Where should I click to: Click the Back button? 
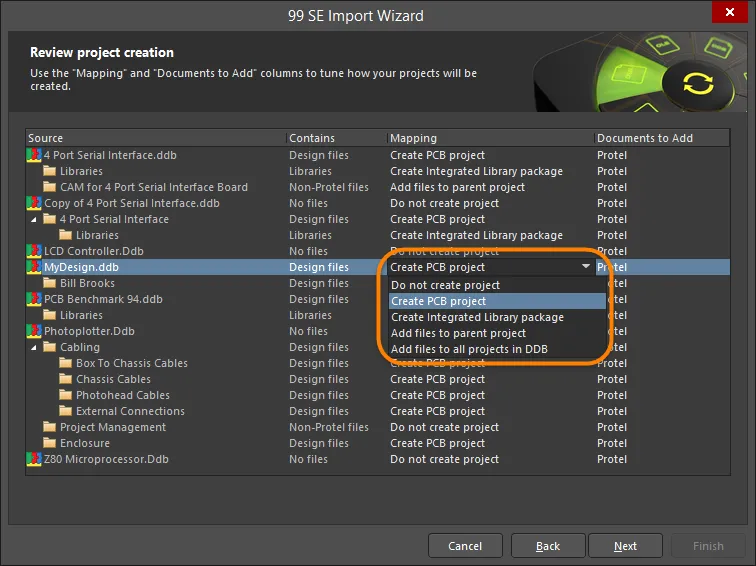coord(548,546)
